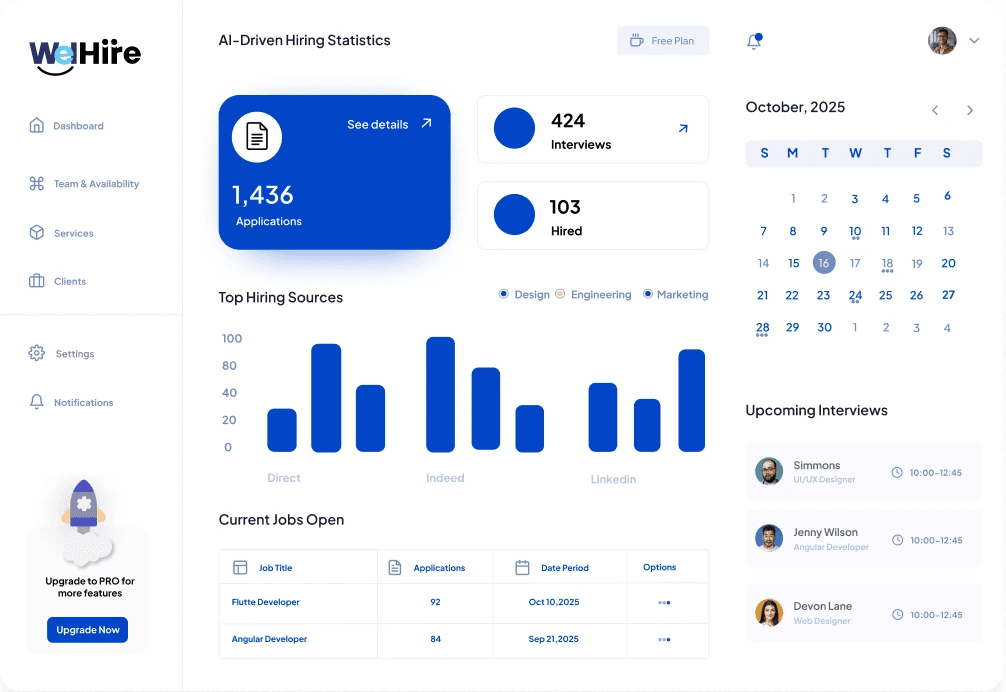Viewport: 1006px width, 692px height.
Task: Click the See details link
Action: pos(377,124)
